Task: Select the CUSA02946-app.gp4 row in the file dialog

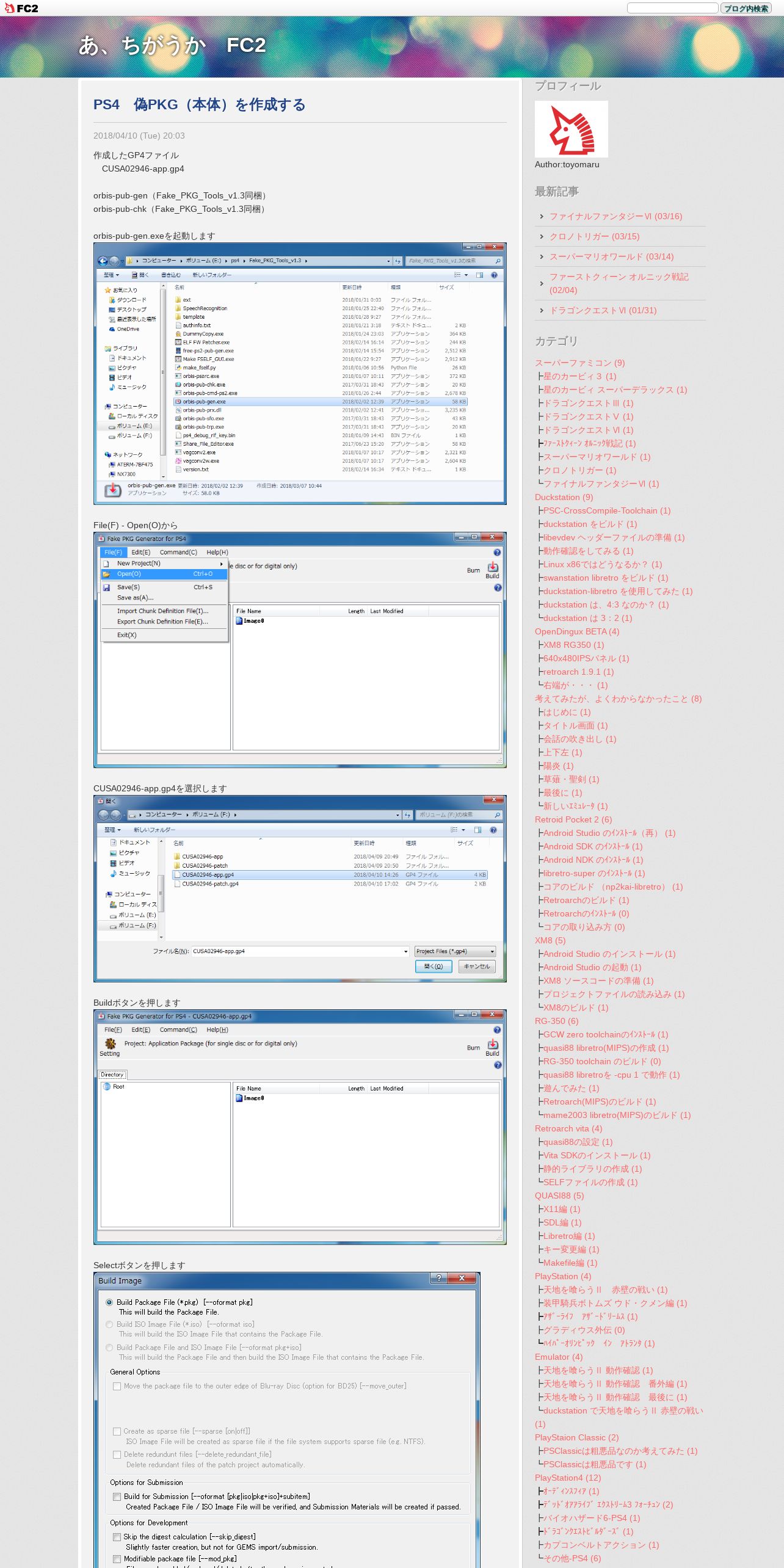Action: (x=330, y=874)
